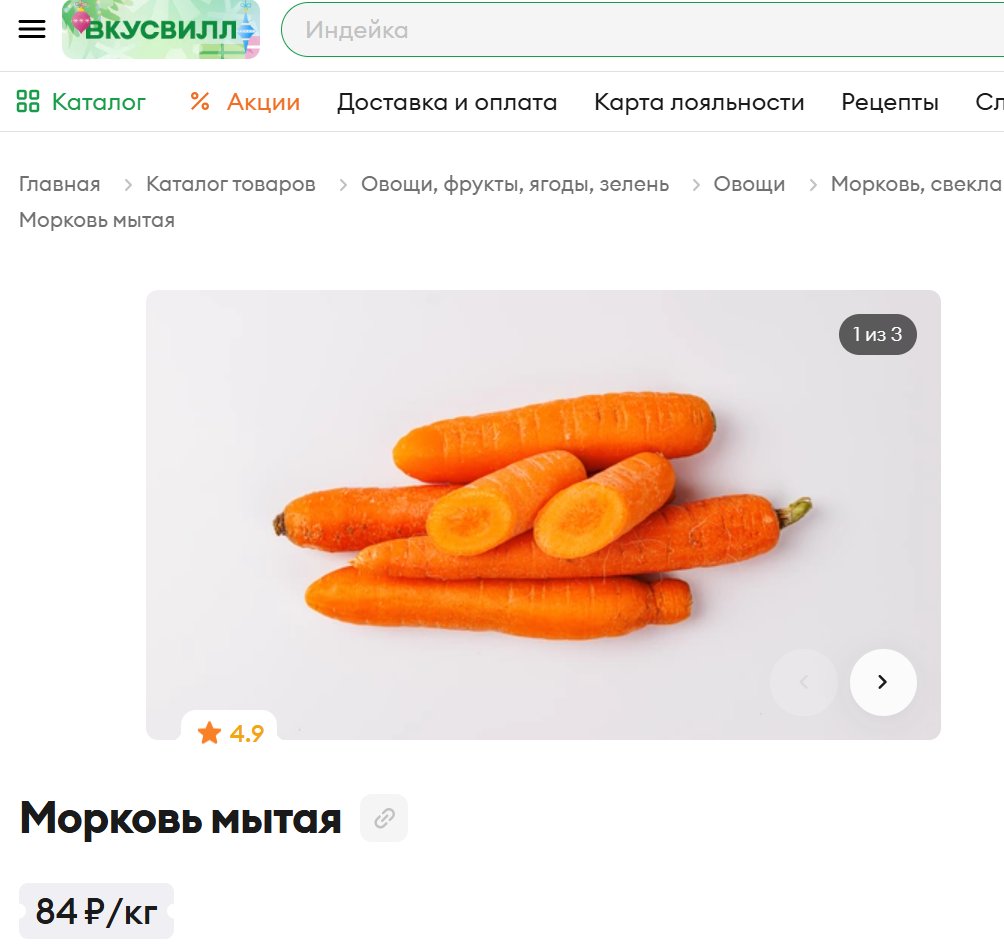Open Карта лояльности menu item

(x=699, y=102)
